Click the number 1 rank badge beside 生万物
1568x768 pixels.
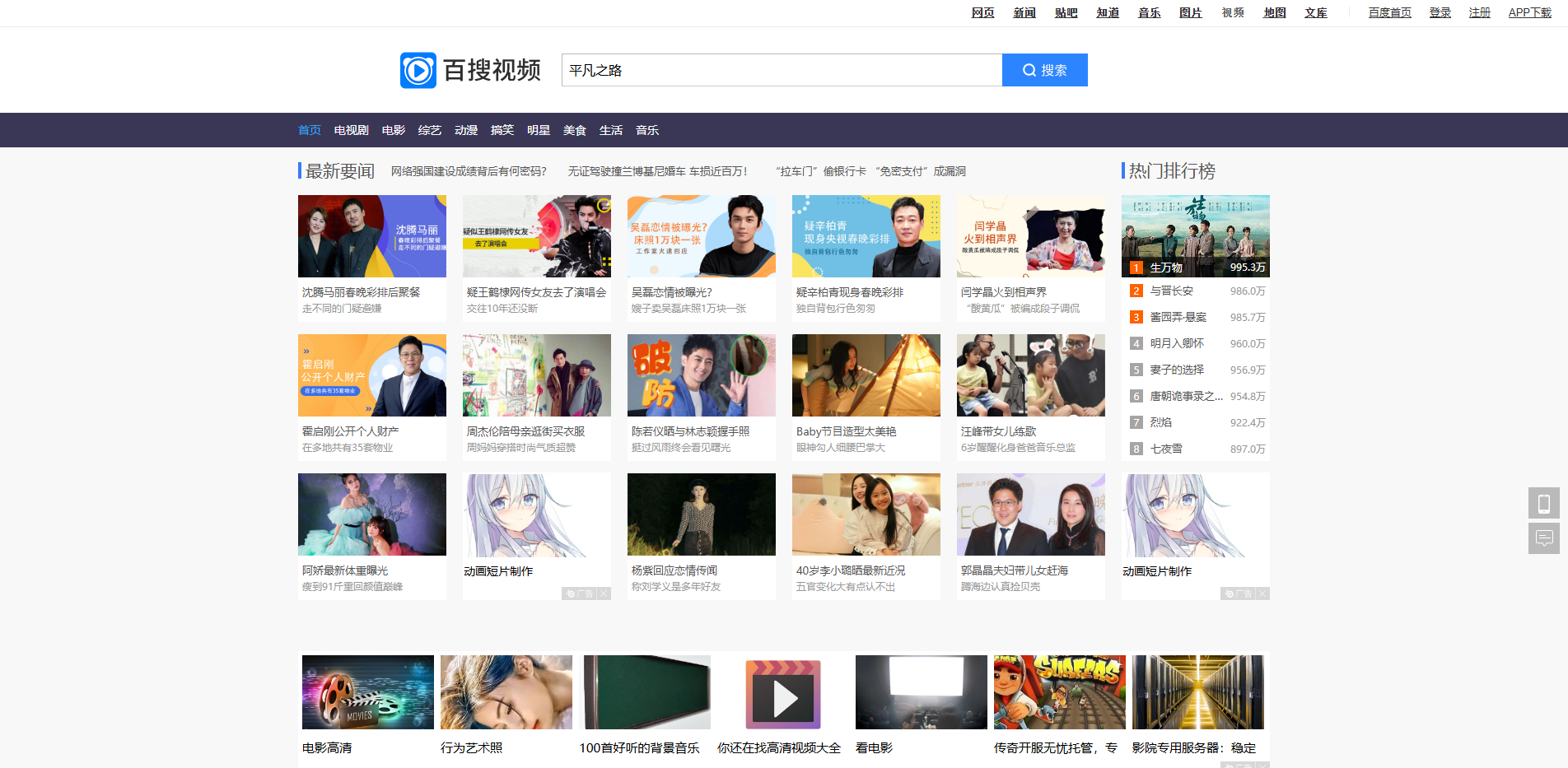tap(1135, 267)
